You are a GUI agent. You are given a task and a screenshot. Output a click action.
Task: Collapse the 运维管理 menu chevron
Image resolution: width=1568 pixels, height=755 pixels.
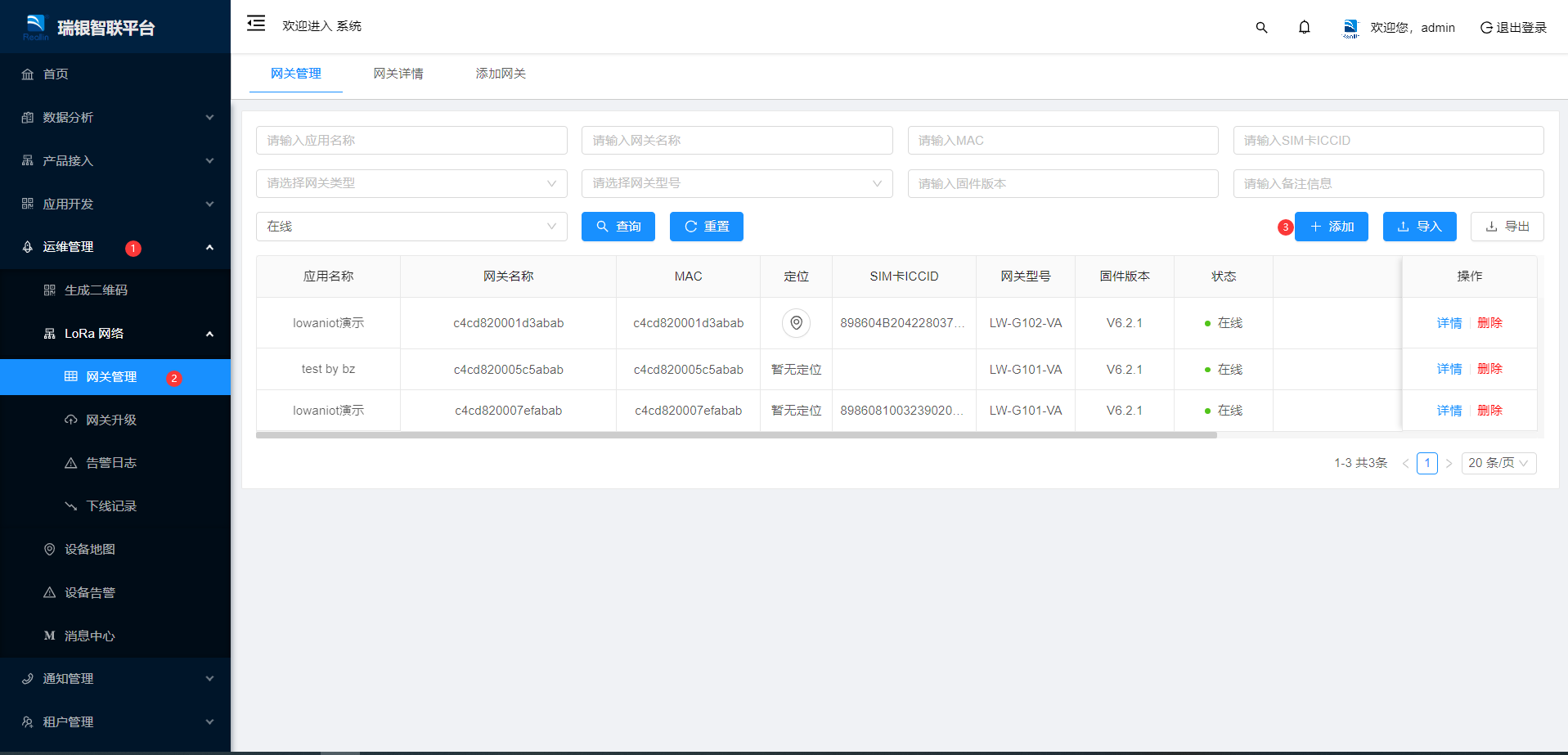pos(209,247)
